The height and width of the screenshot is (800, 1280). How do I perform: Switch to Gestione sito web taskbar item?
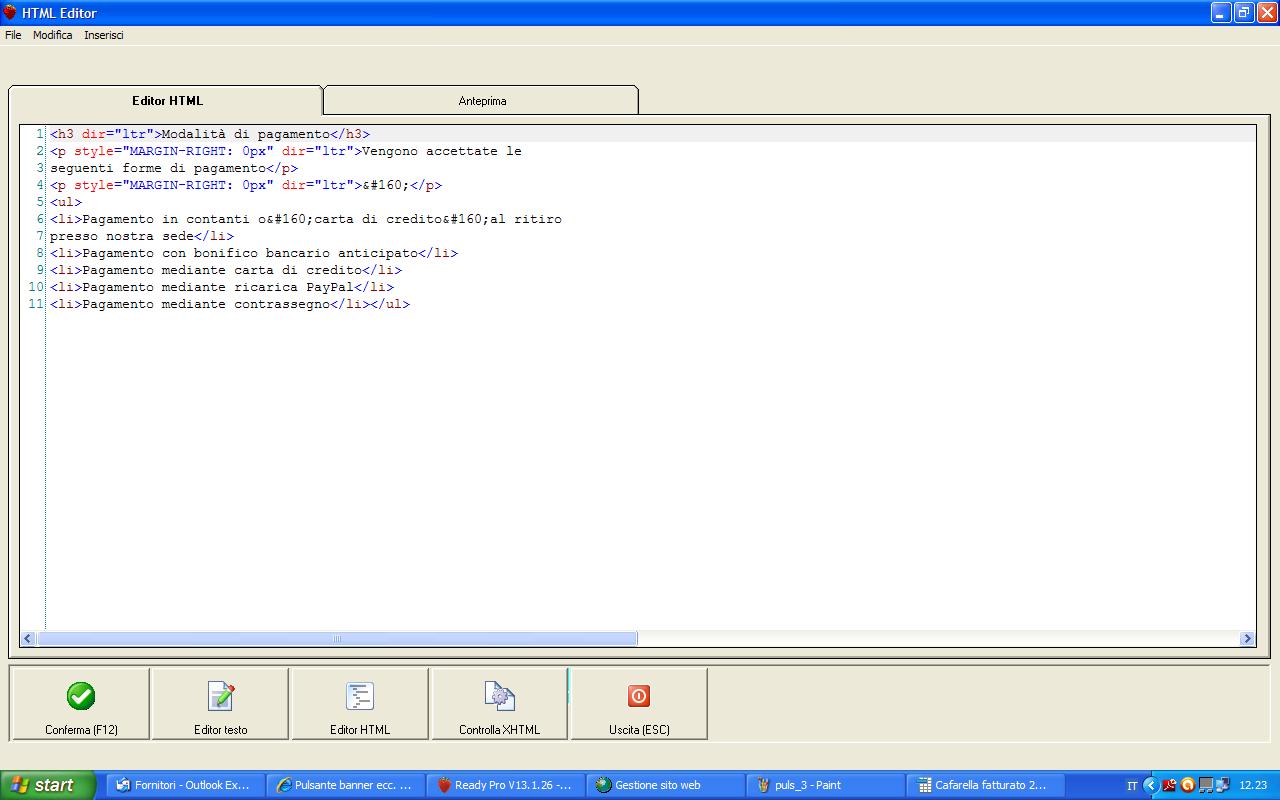coord(665,785)
